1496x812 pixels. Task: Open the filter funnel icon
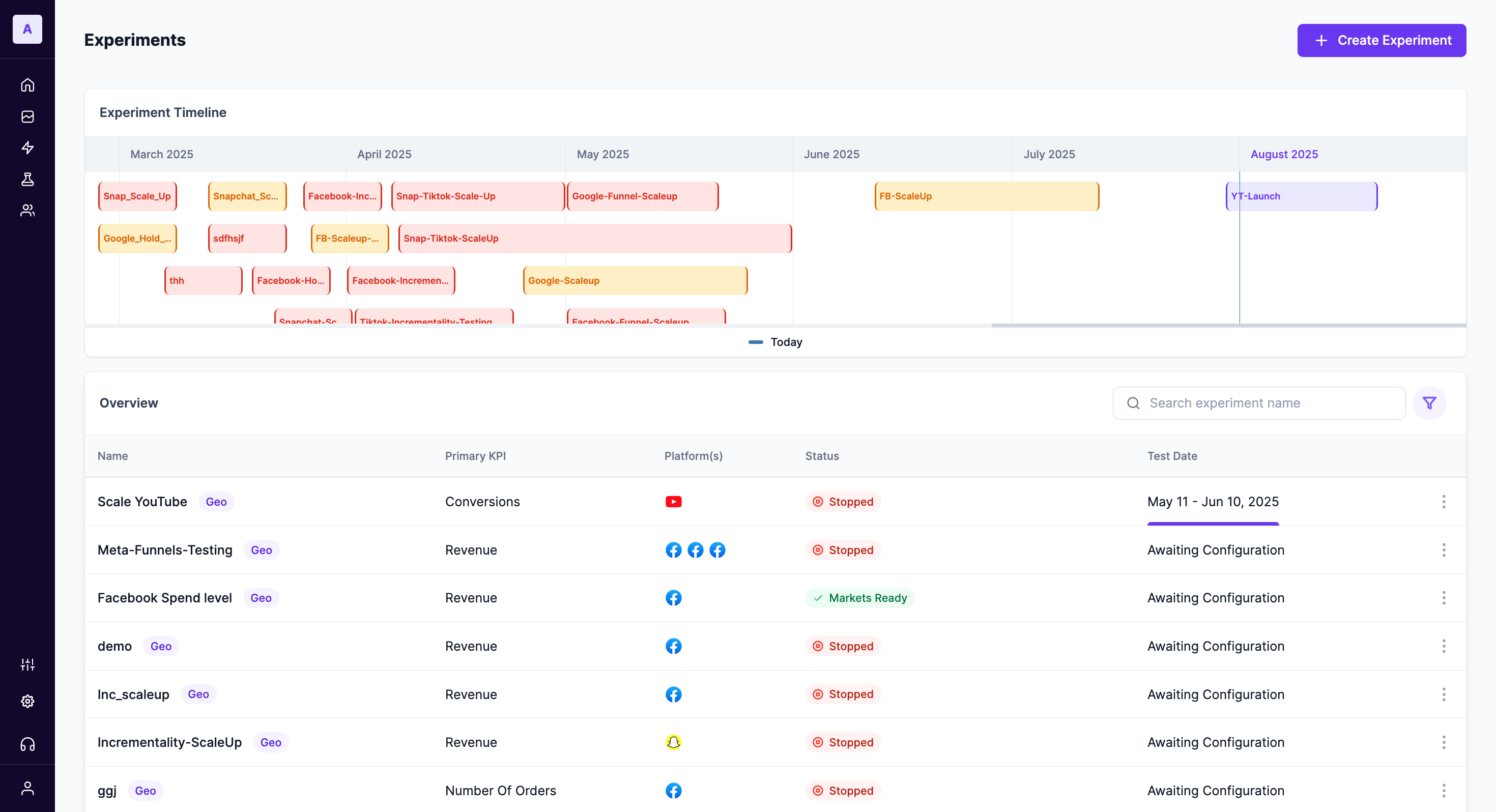coord(1429,403)
